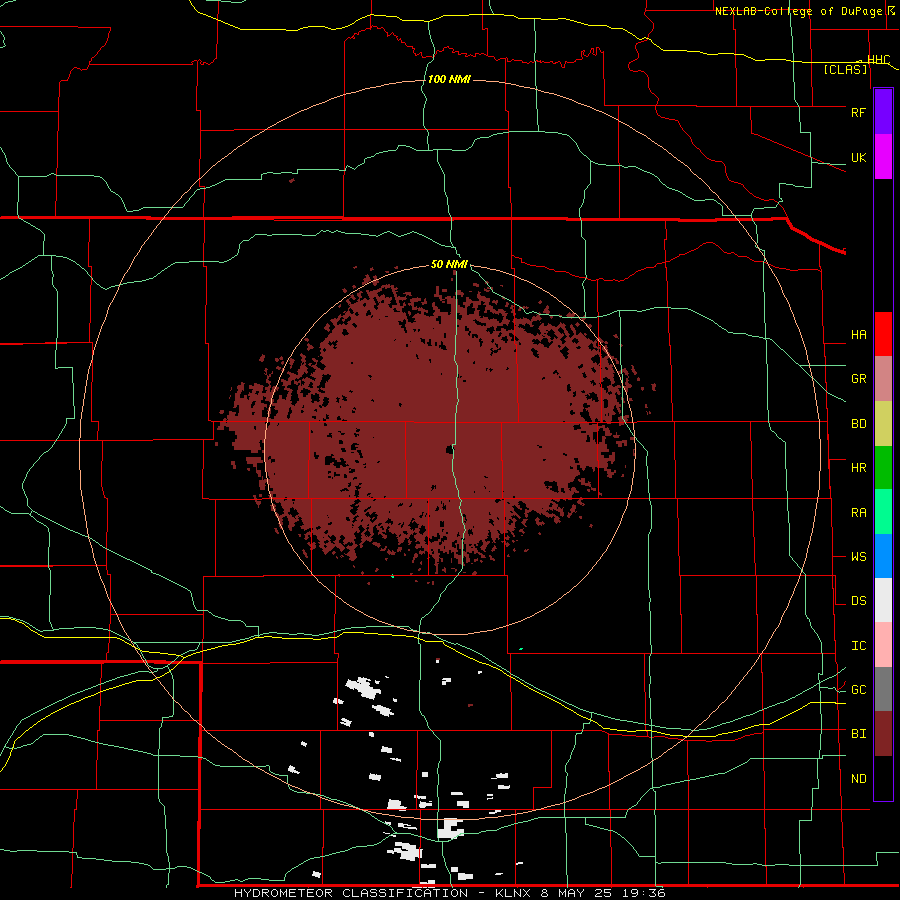Select the gray GC legend swatch
The height and width of the screenshot is (900, 900).
coord(883,689)
